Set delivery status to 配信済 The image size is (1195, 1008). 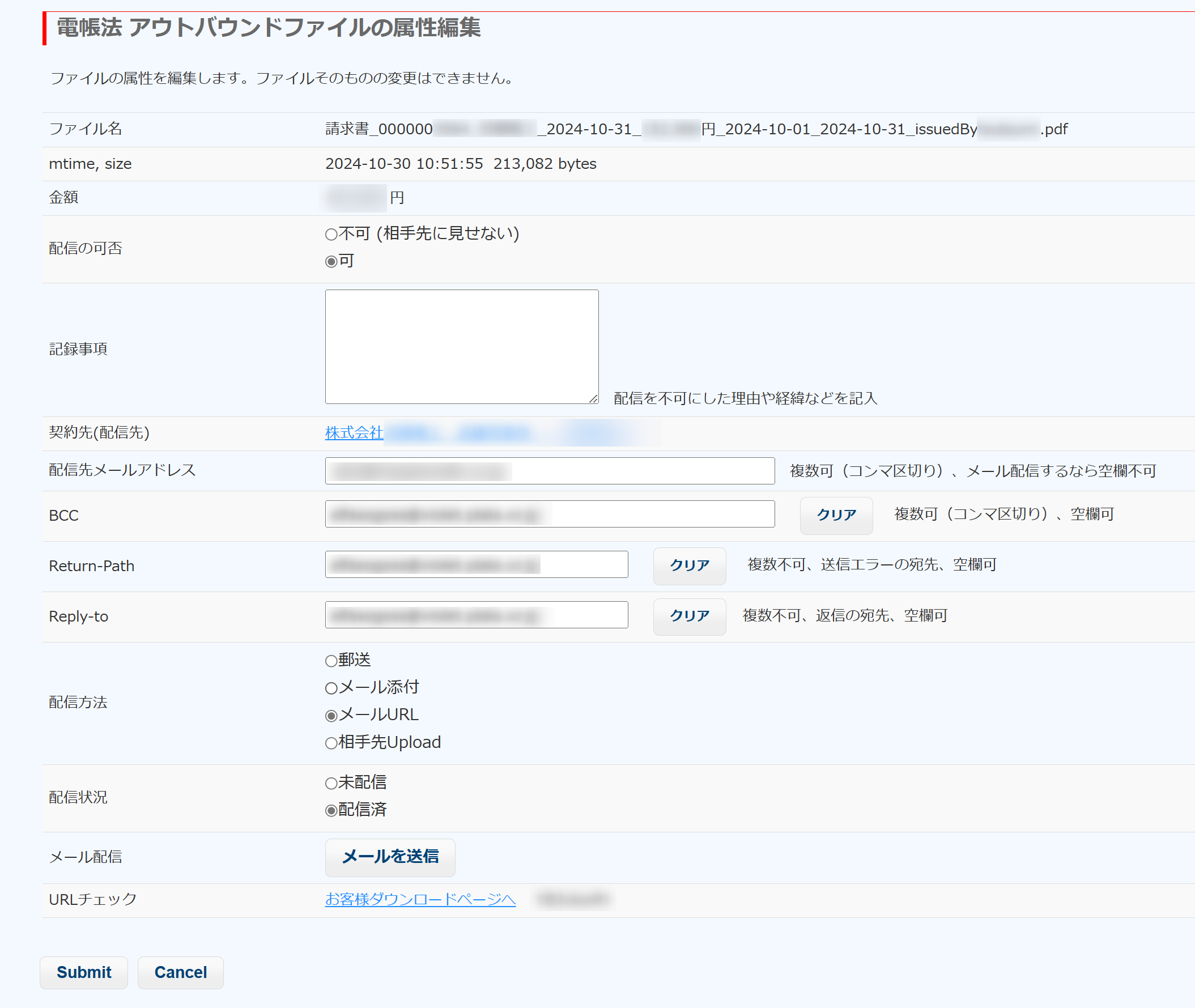tap(331, 811)
